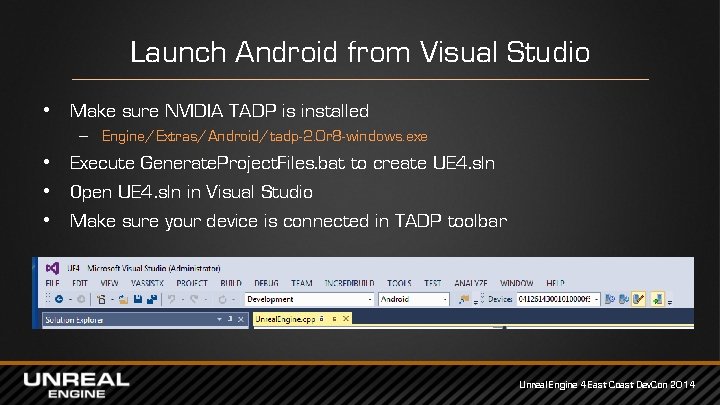Click 'Make sure your device is connected' text

(288, 221)
